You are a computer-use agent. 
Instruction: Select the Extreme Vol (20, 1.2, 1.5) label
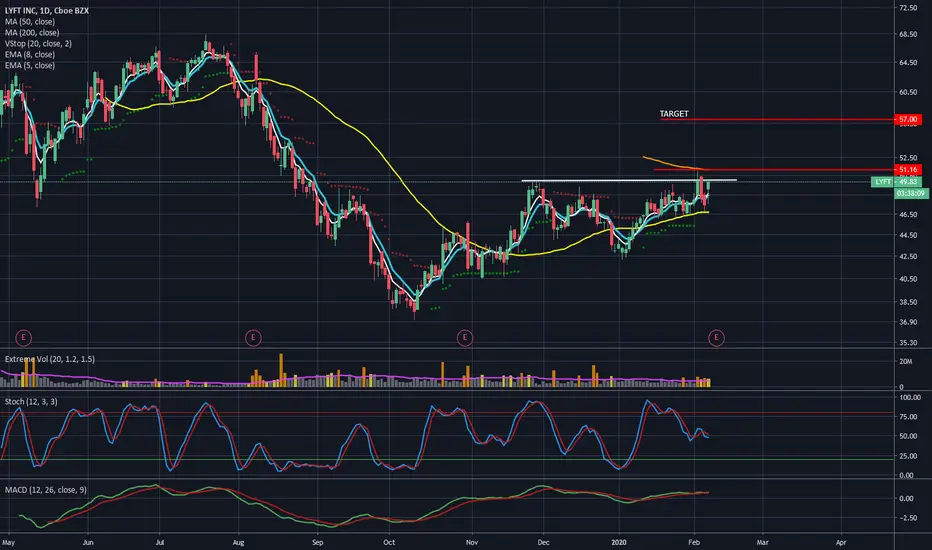click(x=49, y=359)
